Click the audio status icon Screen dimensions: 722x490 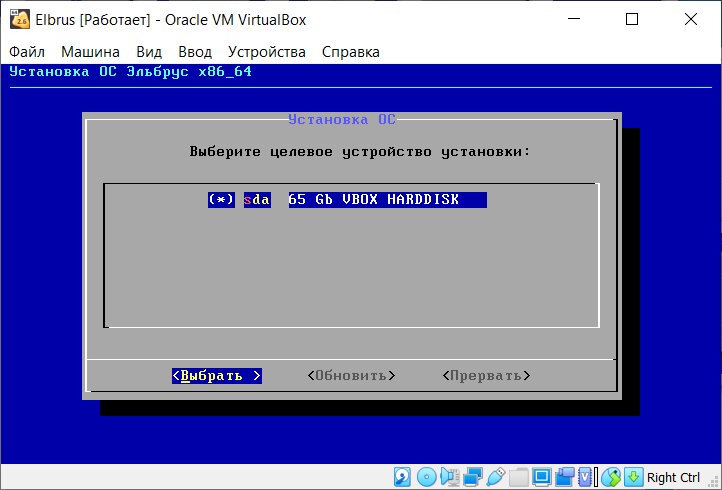tap(450, 477)
